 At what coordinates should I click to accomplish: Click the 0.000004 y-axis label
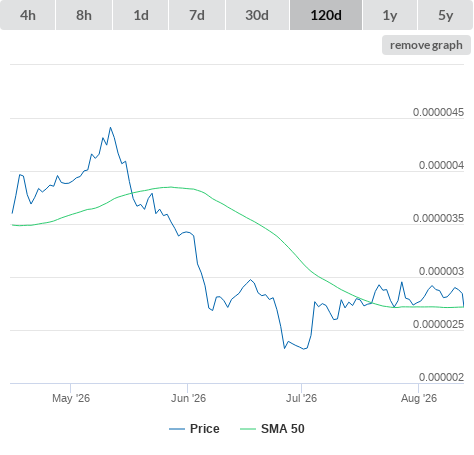coord(441,165)
